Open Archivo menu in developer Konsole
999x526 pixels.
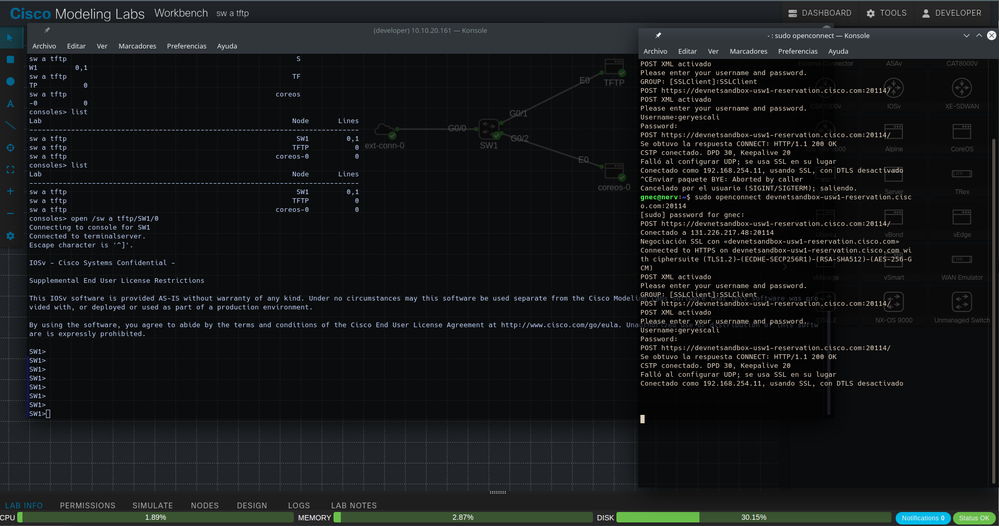(x=44, y=46)
